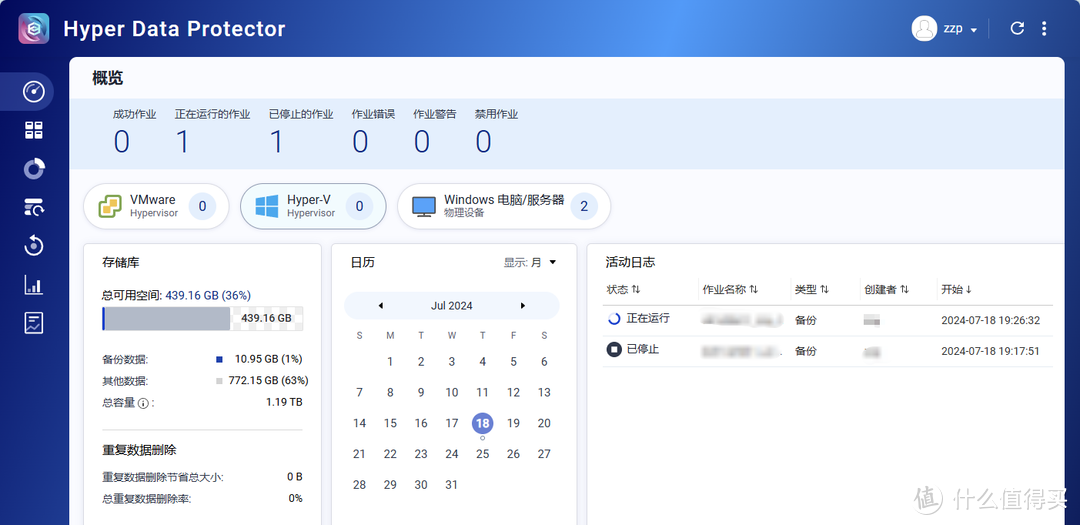Viewport: 1080px width, 525px height.
Task: Open the Overview dashboard sidebar icon
Action: (x=34, y=91)
